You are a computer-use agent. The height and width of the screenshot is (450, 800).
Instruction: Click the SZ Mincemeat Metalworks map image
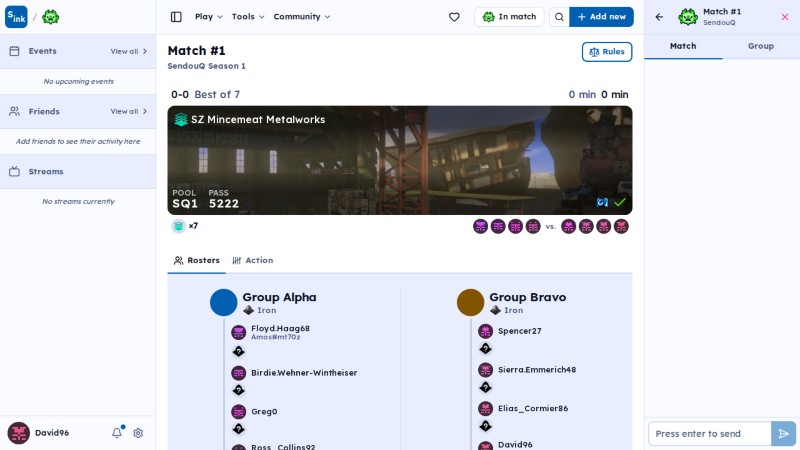tap(400, 160)
